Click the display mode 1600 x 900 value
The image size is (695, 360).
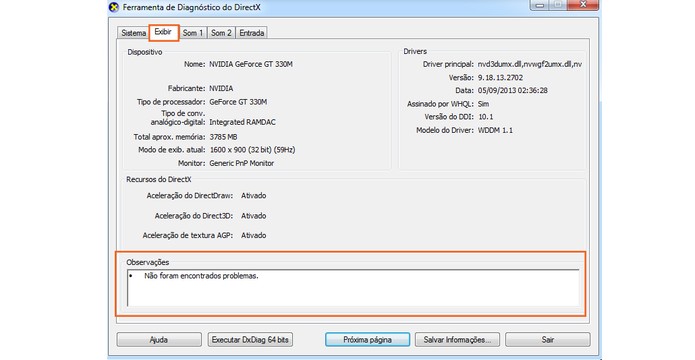pyautogui.click(x=252, y=150)
